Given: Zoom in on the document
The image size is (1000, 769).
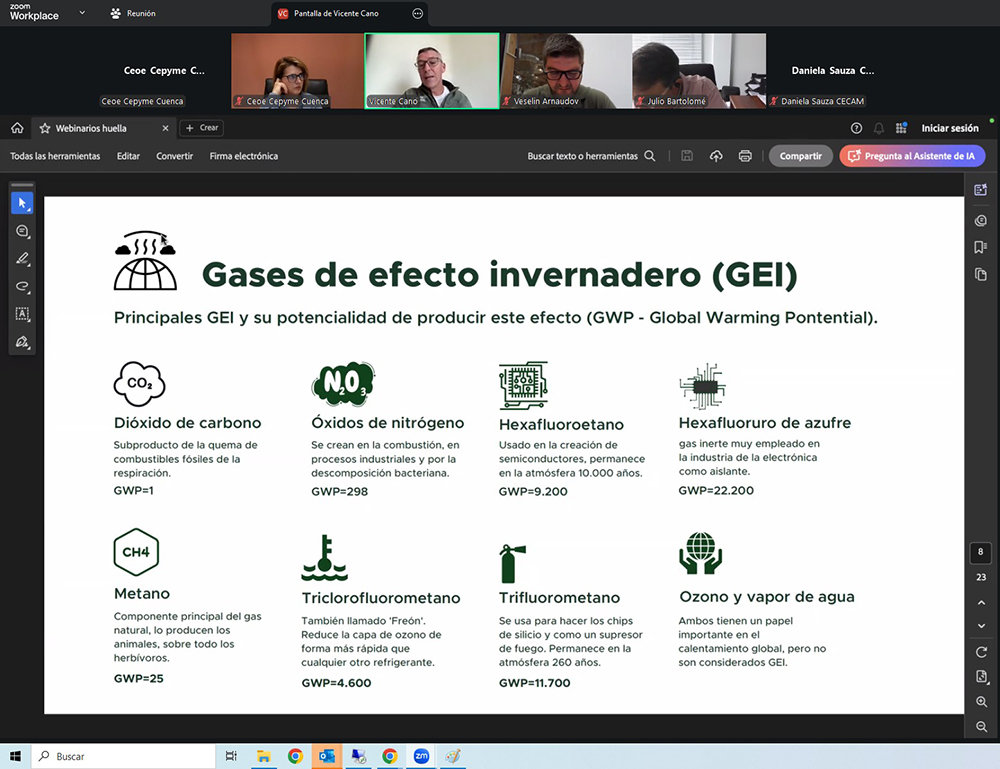Looking at the screenshot, I should [x=982, y=702].
